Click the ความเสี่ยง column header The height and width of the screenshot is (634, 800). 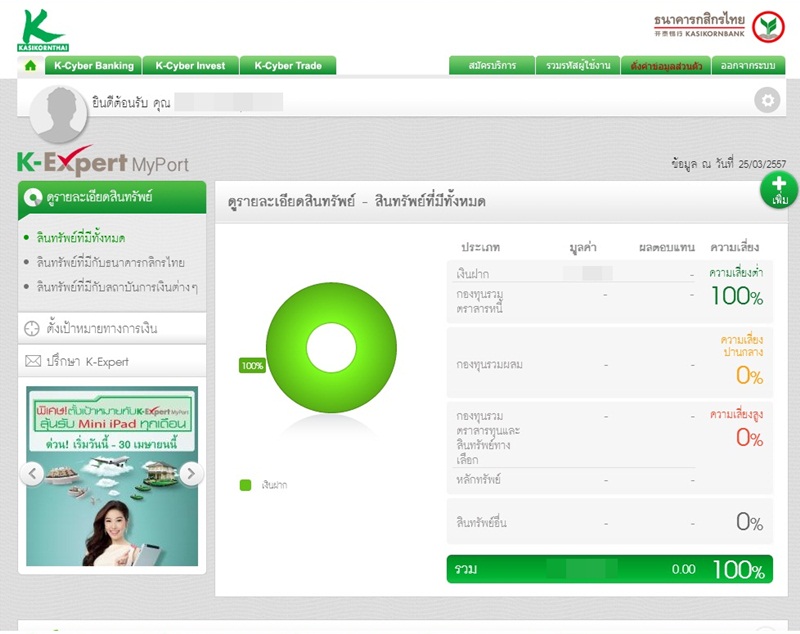735,247
